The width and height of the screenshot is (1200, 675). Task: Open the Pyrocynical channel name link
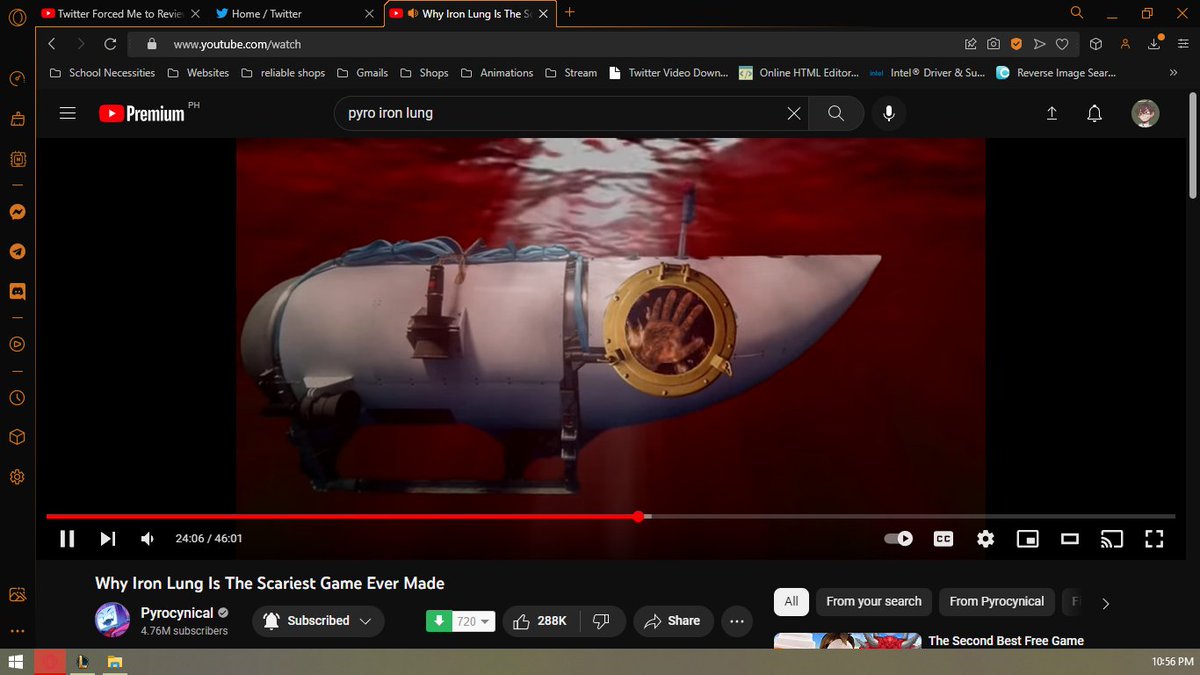(x=177, y=613)
